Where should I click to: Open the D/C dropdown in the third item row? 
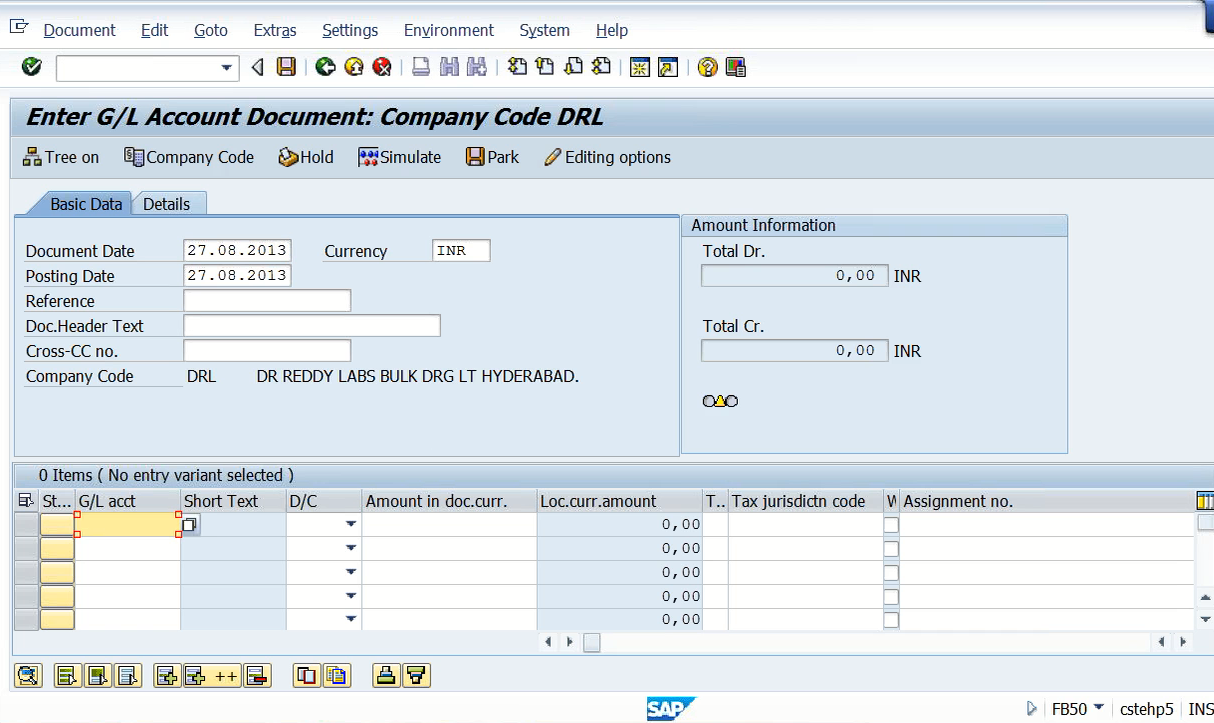click(351, 572)
